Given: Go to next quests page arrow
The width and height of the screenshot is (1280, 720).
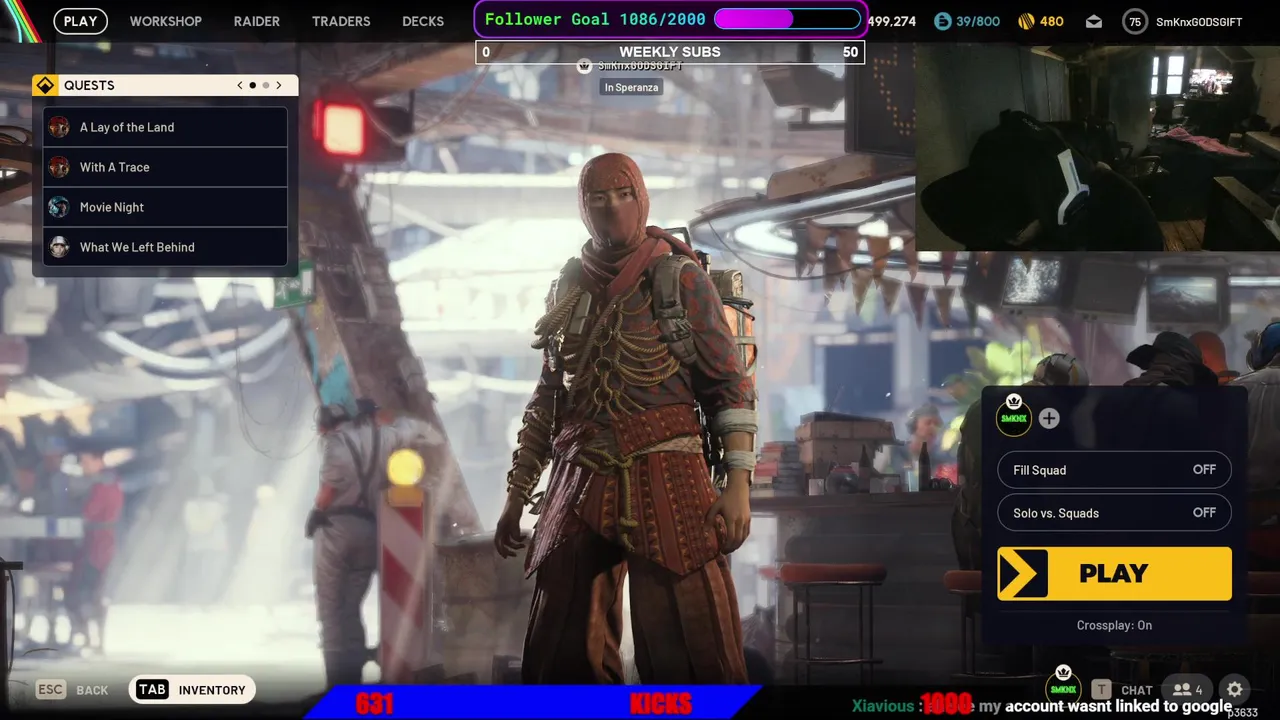Looking at the screenshot, I should point(279,85).
